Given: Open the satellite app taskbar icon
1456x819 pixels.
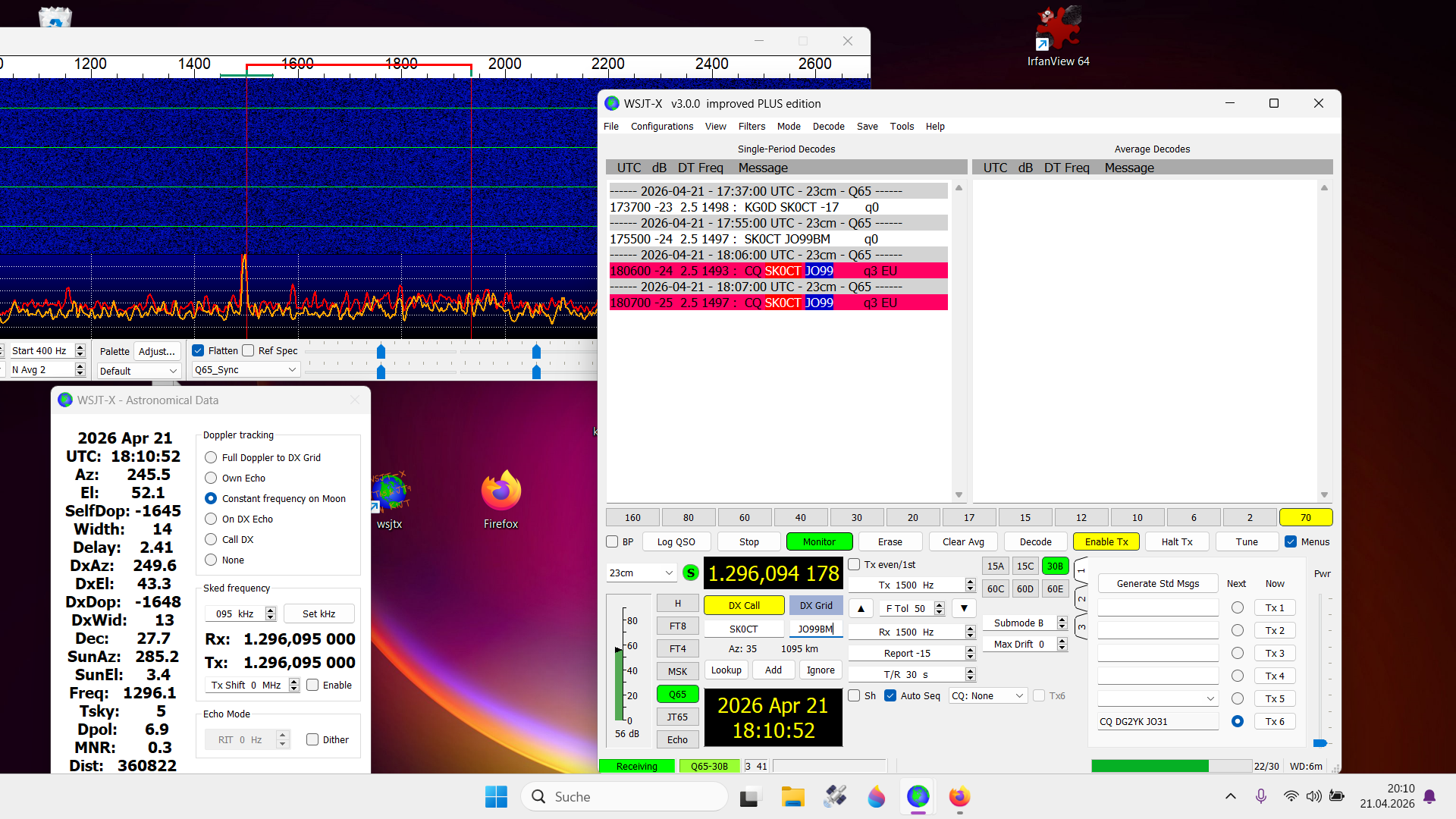Looking at the screenshot, I should pos(835,796).
